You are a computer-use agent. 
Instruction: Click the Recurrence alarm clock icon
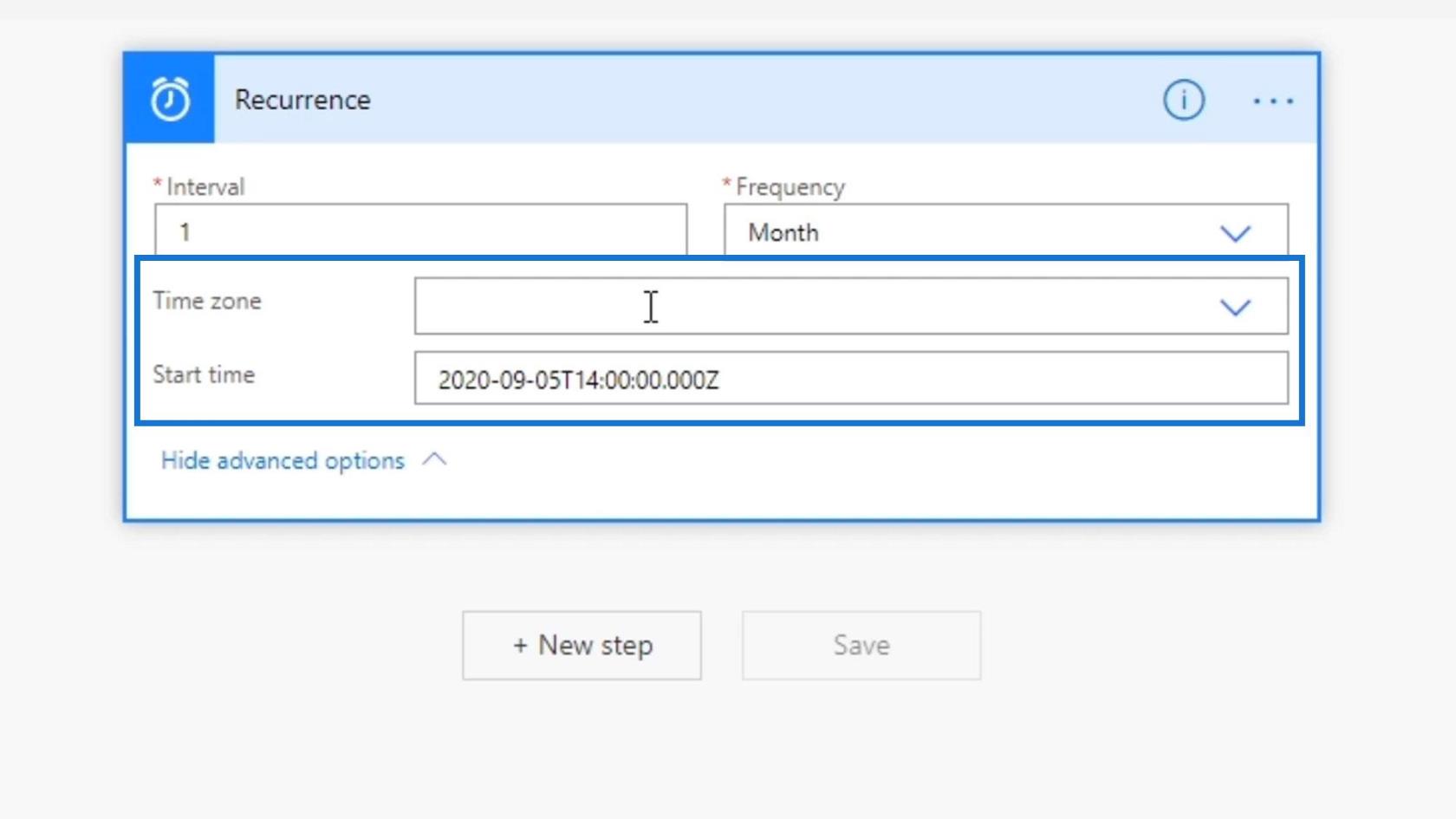(170, 99)
